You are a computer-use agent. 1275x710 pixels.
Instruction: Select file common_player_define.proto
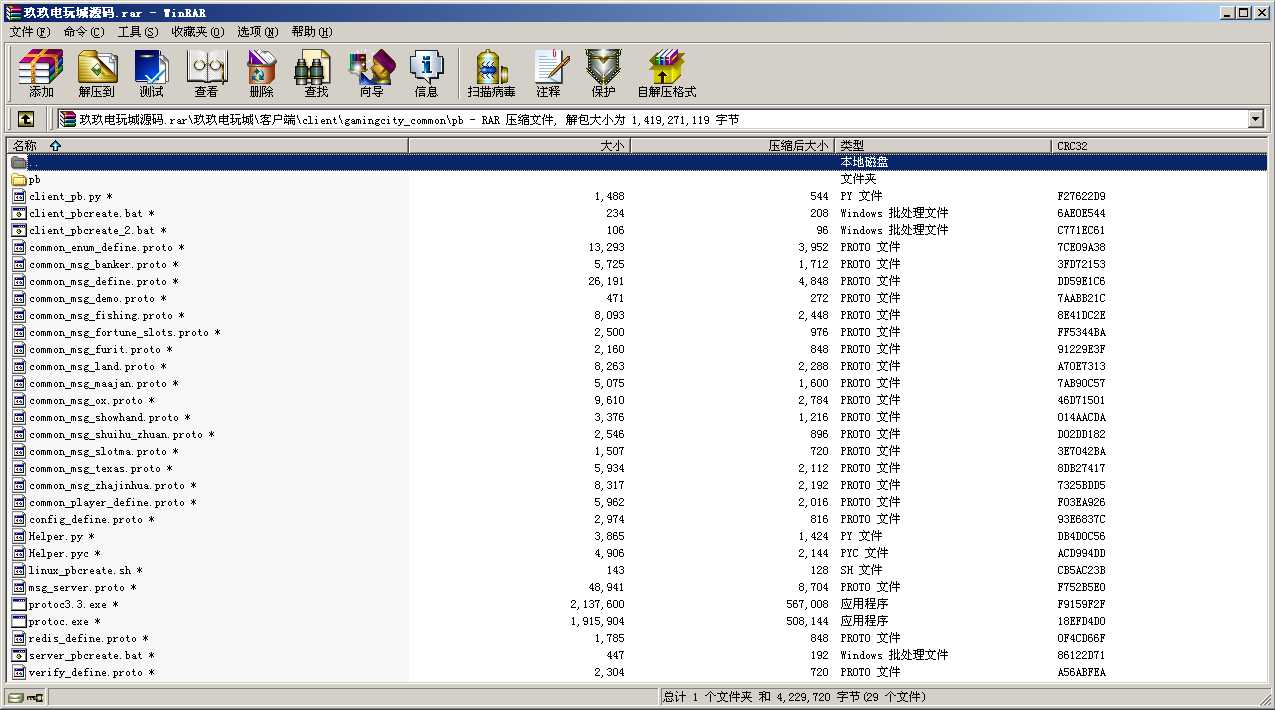coord(112,503)
